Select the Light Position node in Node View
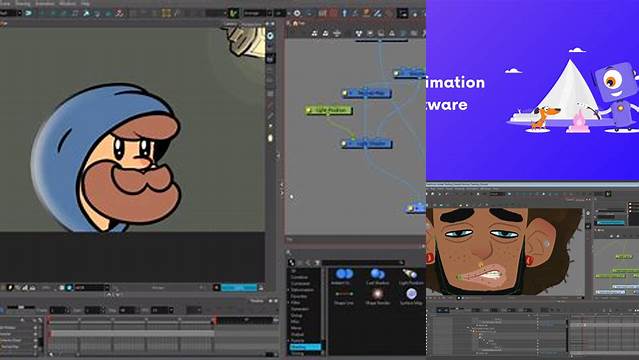 pyautogui.click(x=329, y=110)
